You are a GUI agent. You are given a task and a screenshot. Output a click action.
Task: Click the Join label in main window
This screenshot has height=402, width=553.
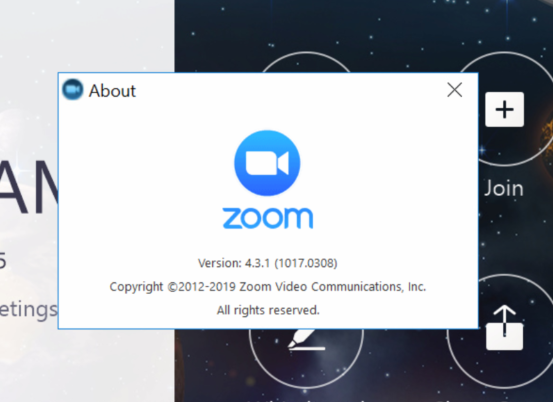point(504,188)
